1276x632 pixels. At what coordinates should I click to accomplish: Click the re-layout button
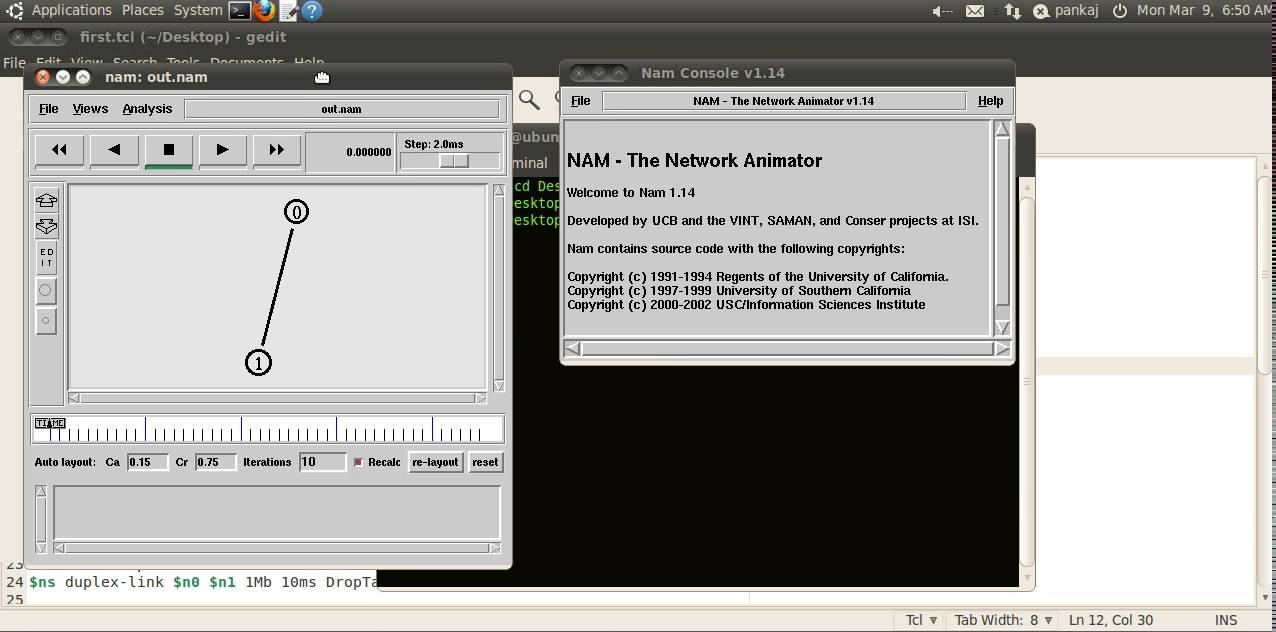(435, 462)
